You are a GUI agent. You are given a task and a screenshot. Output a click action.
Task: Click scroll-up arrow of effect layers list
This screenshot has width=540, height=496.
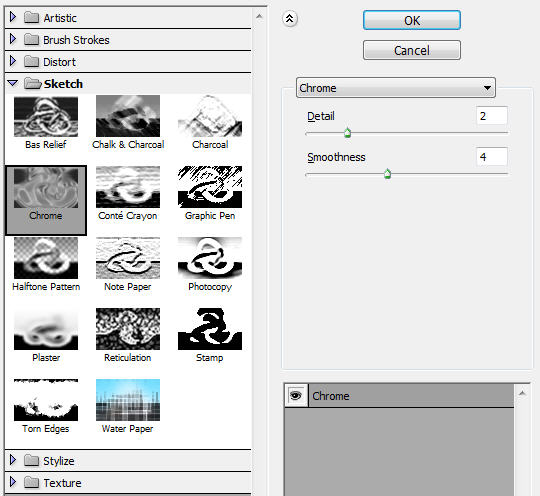[522, 393]
